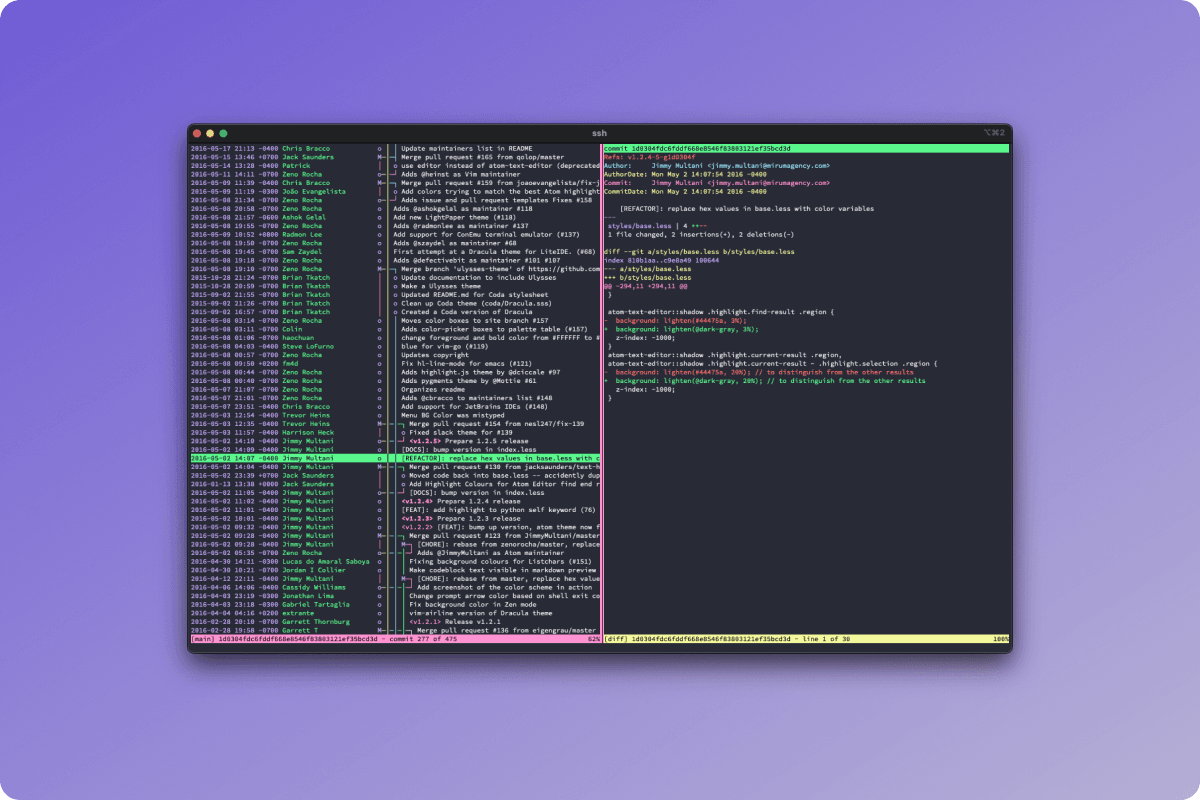Click the 62% scroll indicator on the status bar
This screenshot has height=800, width=1200.
(x=596, y=639)
